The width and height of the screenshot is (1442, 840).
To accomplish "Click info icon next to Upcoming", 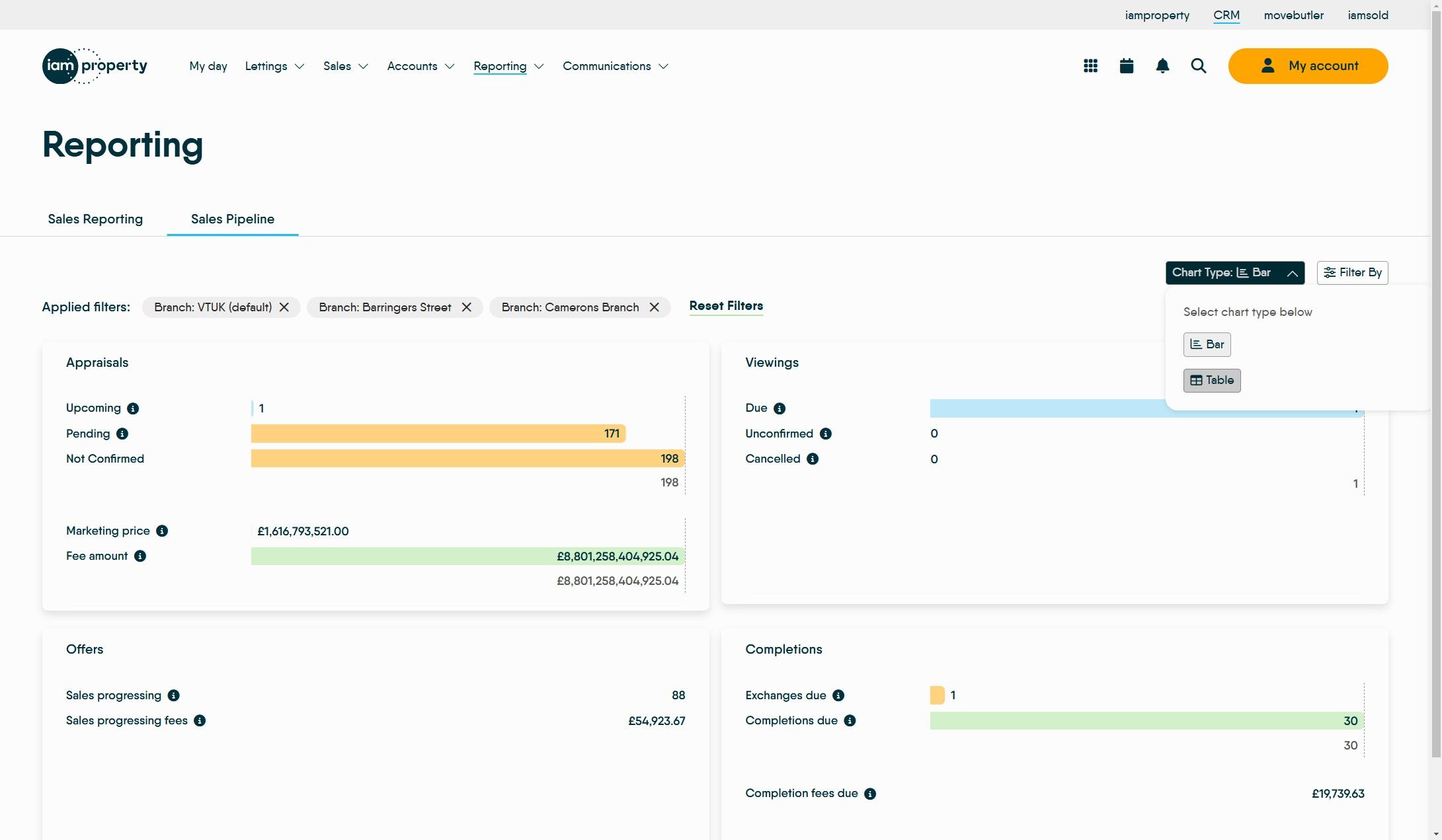I will (x=133, y=408).
